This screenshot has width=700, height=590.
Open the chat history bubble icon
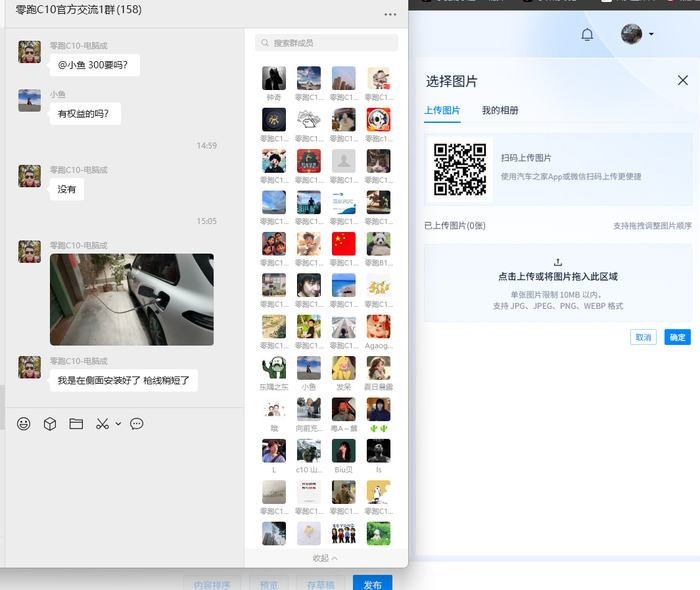point(137,424)
